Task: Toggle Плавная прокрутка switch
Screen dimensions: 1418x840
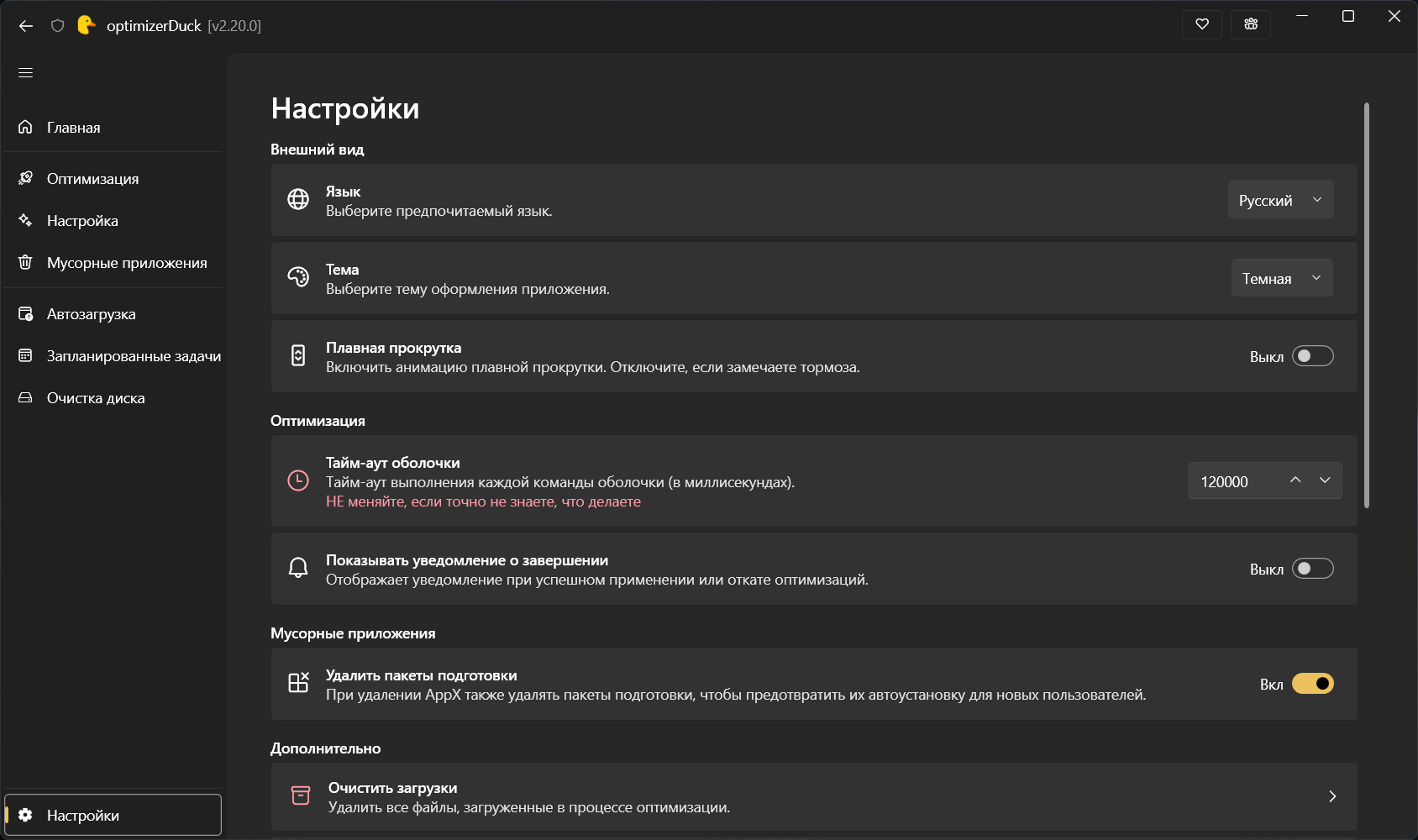Action: click(1313, 356)
